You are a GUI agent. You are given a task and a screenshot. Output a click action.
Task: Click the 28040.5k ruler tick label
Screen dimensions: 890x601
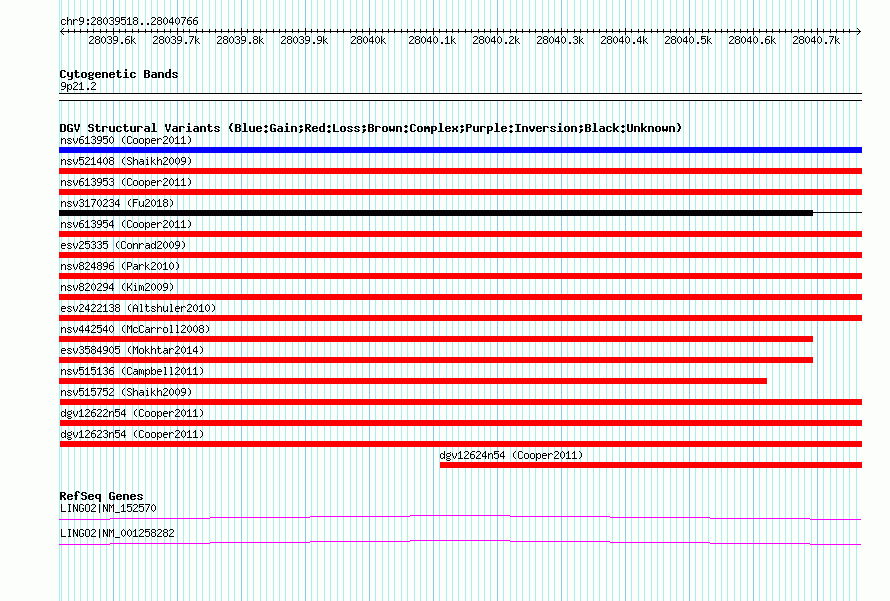click(x=688, y=40)
